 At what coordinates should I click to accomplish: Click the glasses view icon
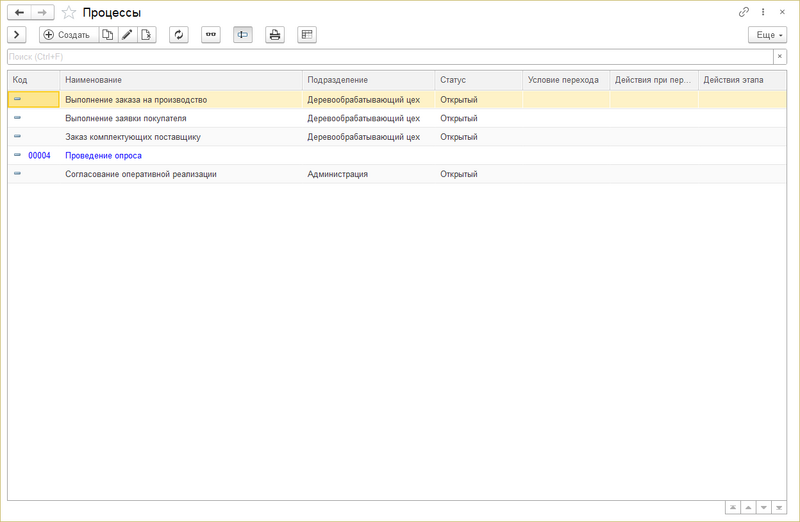pos(211,35)
